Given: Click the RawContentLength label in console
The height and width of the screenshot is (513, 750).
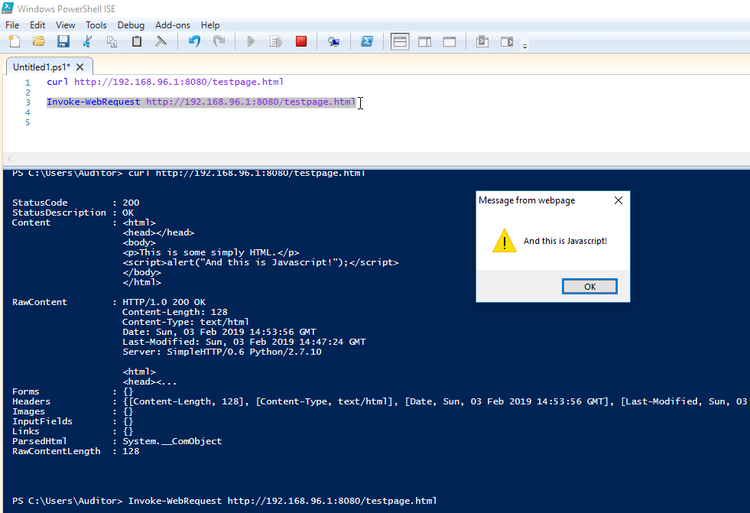Looking at the screenshot, I should 56,451.
